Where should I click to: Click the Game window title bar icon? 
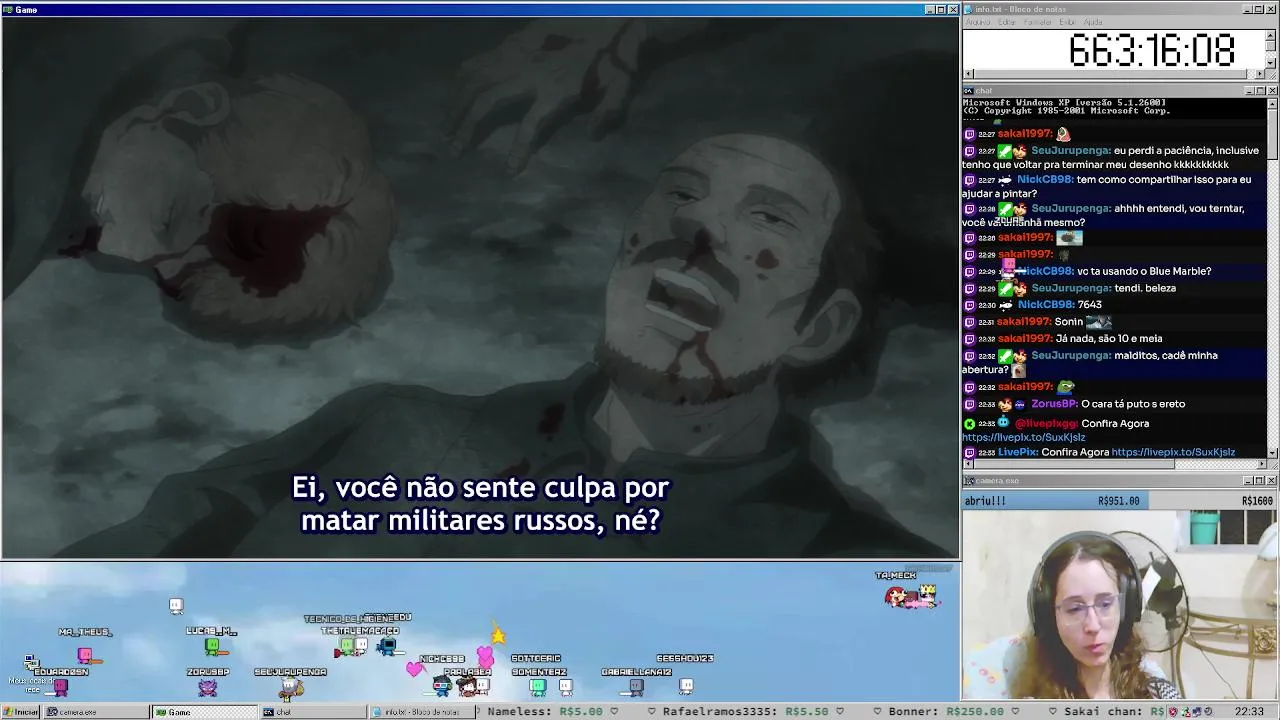(7, 9)
